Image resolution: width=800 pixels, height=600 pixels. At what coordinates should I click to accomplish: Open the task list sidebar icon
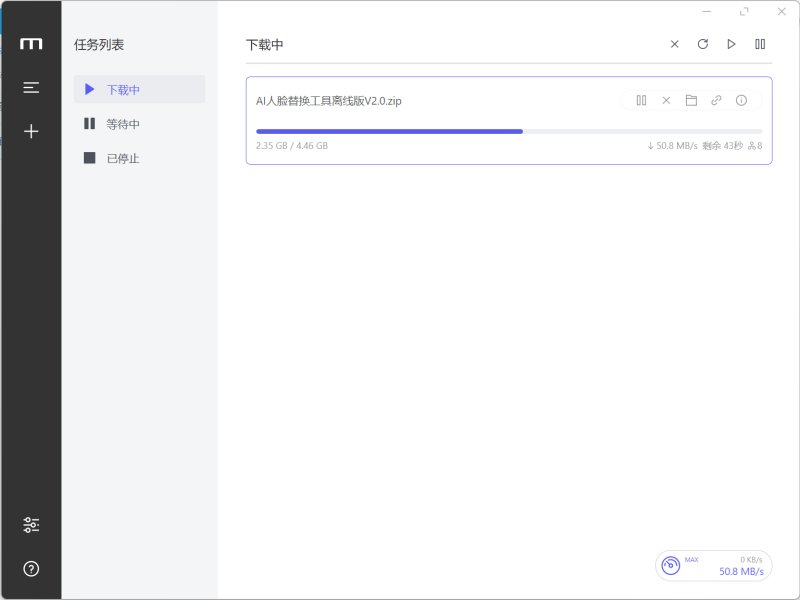click(31, 88)
